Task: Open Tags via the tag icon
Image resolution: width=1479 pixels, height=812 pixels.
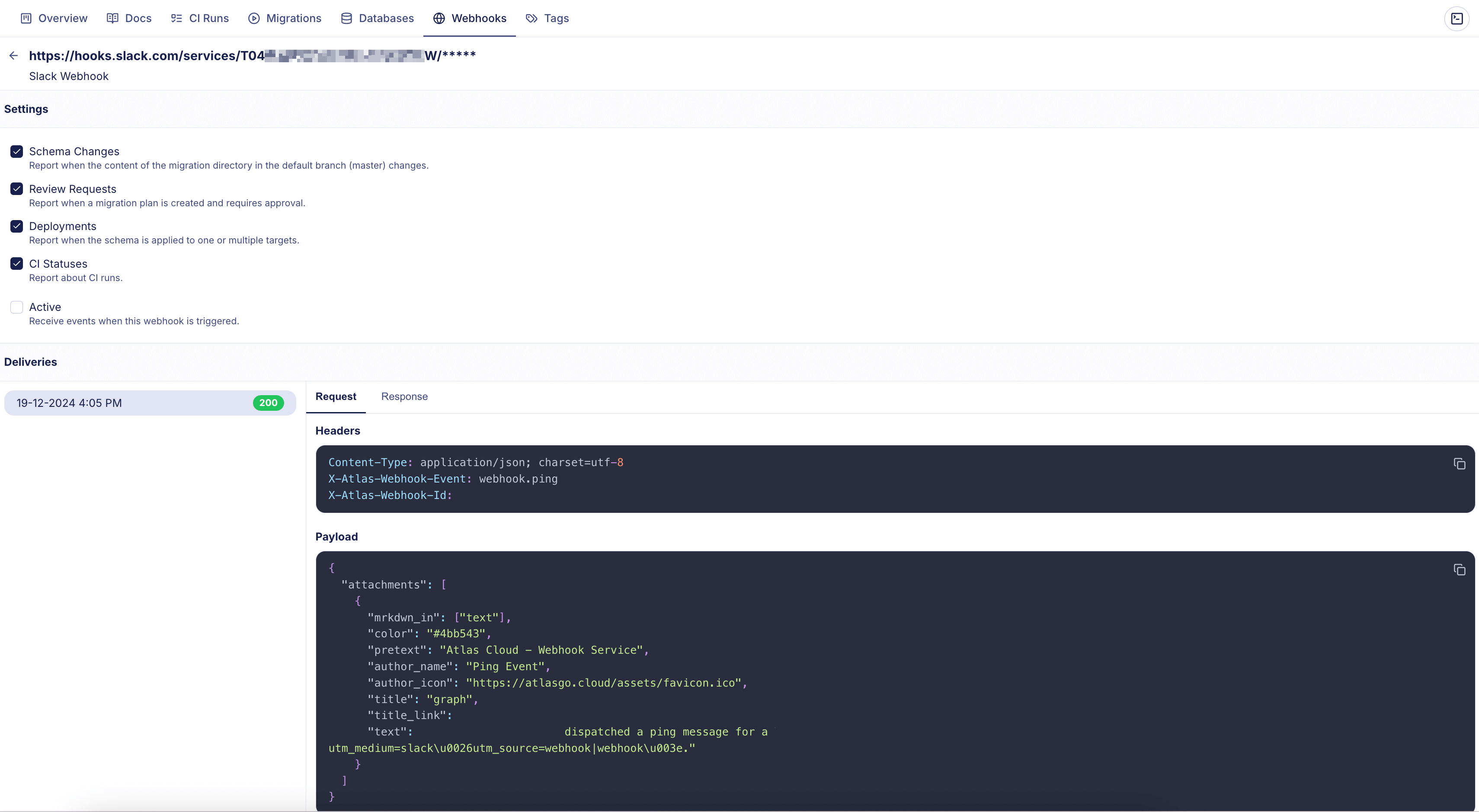Action: pyautogui.click(x=531, y=18)
